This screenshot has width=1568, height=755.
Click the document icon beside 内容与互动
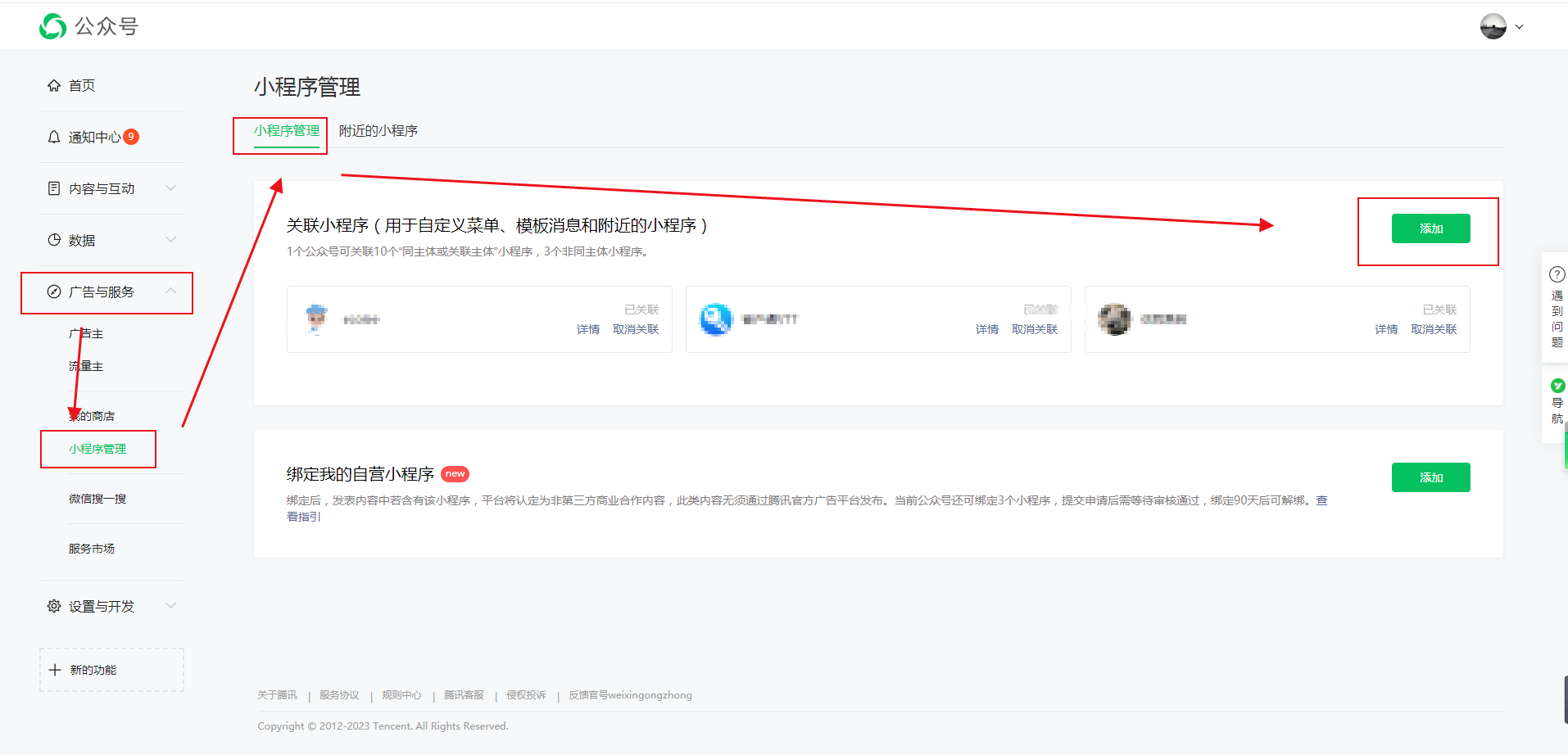(x=54, y=188)
